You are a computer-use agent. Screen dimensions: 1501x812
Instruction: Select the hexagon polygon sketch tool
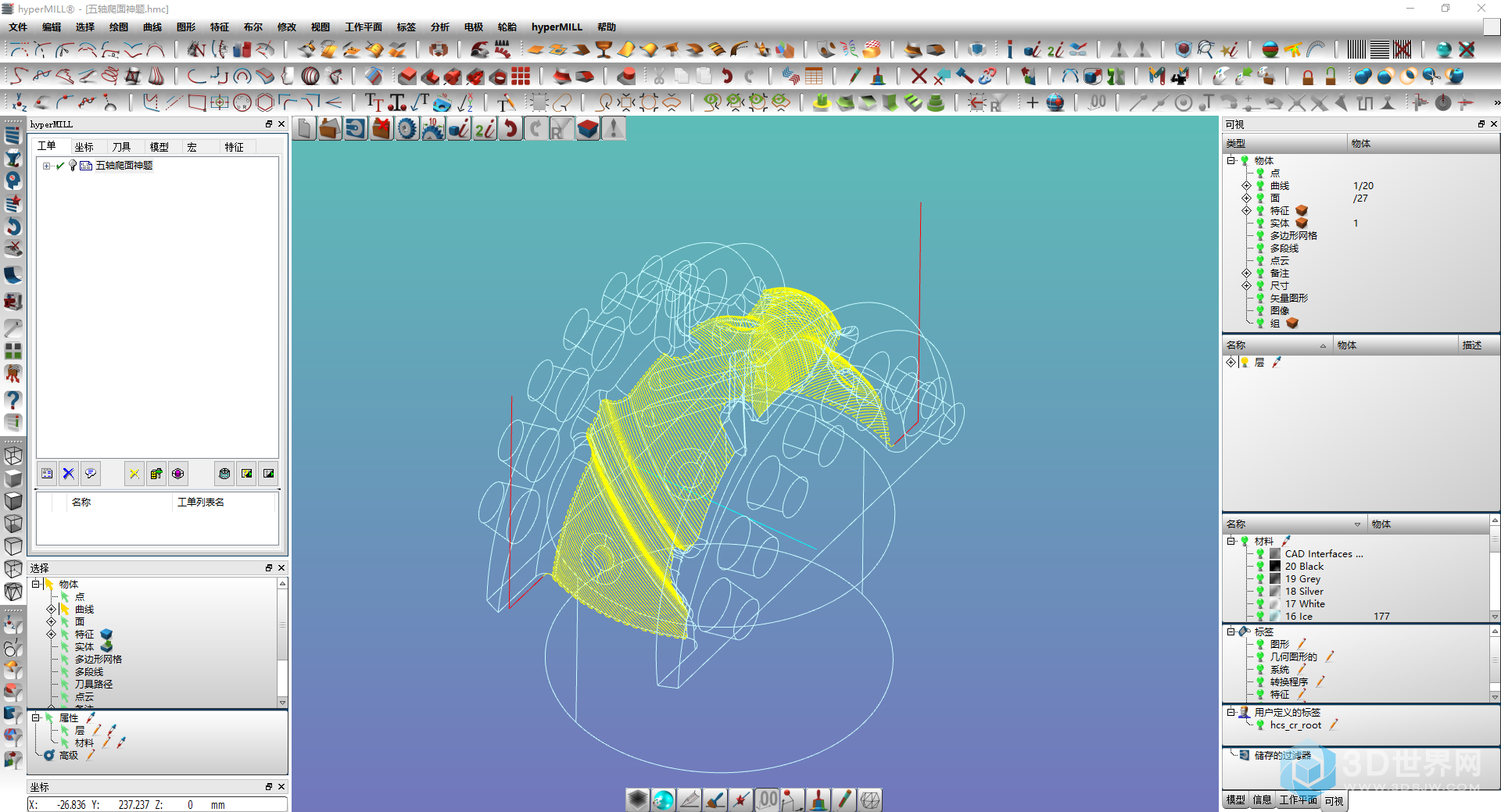click(x=265, y=102)
